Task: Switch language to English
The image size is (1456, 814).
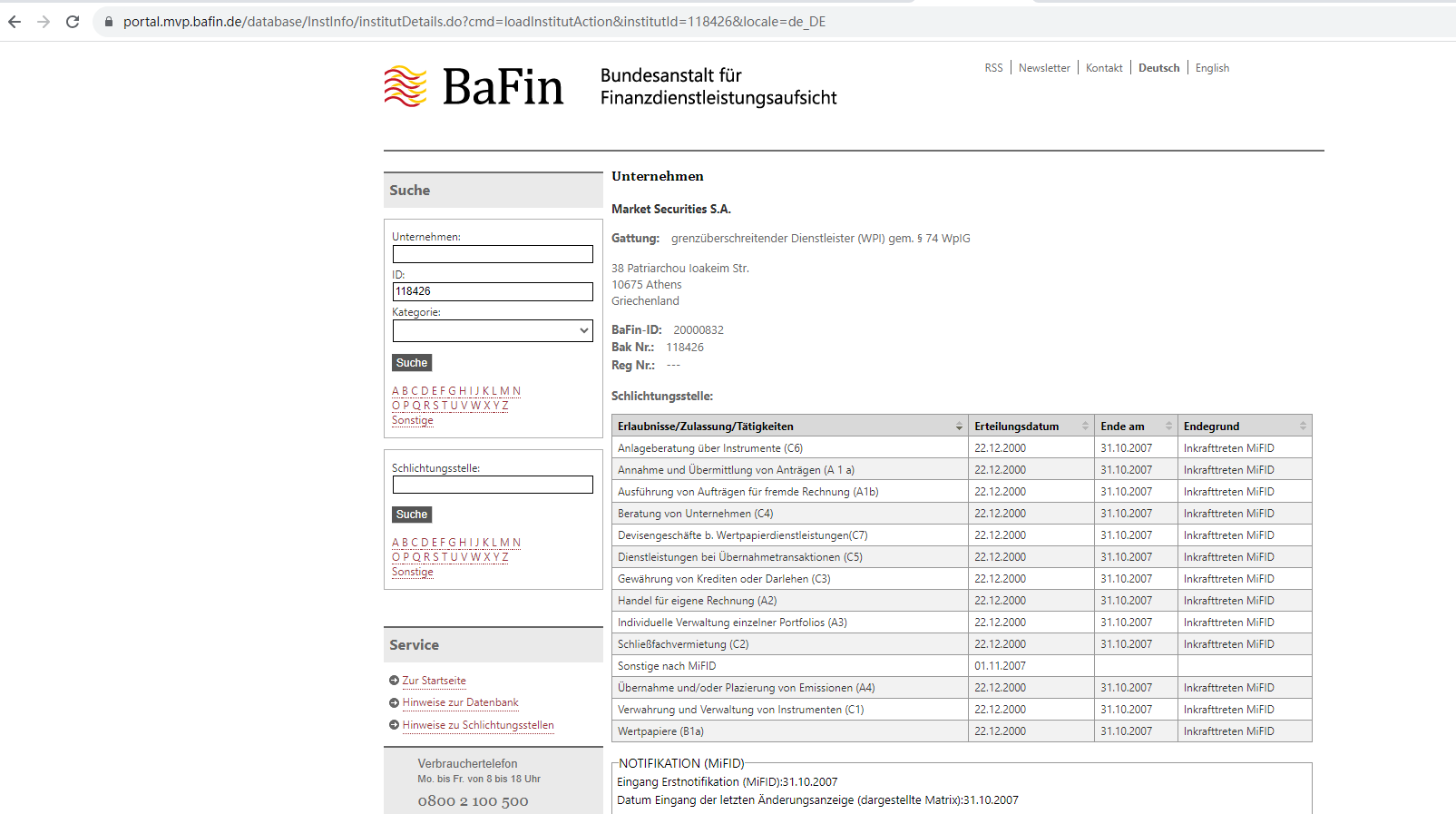Action: (x=1212, y=68)
